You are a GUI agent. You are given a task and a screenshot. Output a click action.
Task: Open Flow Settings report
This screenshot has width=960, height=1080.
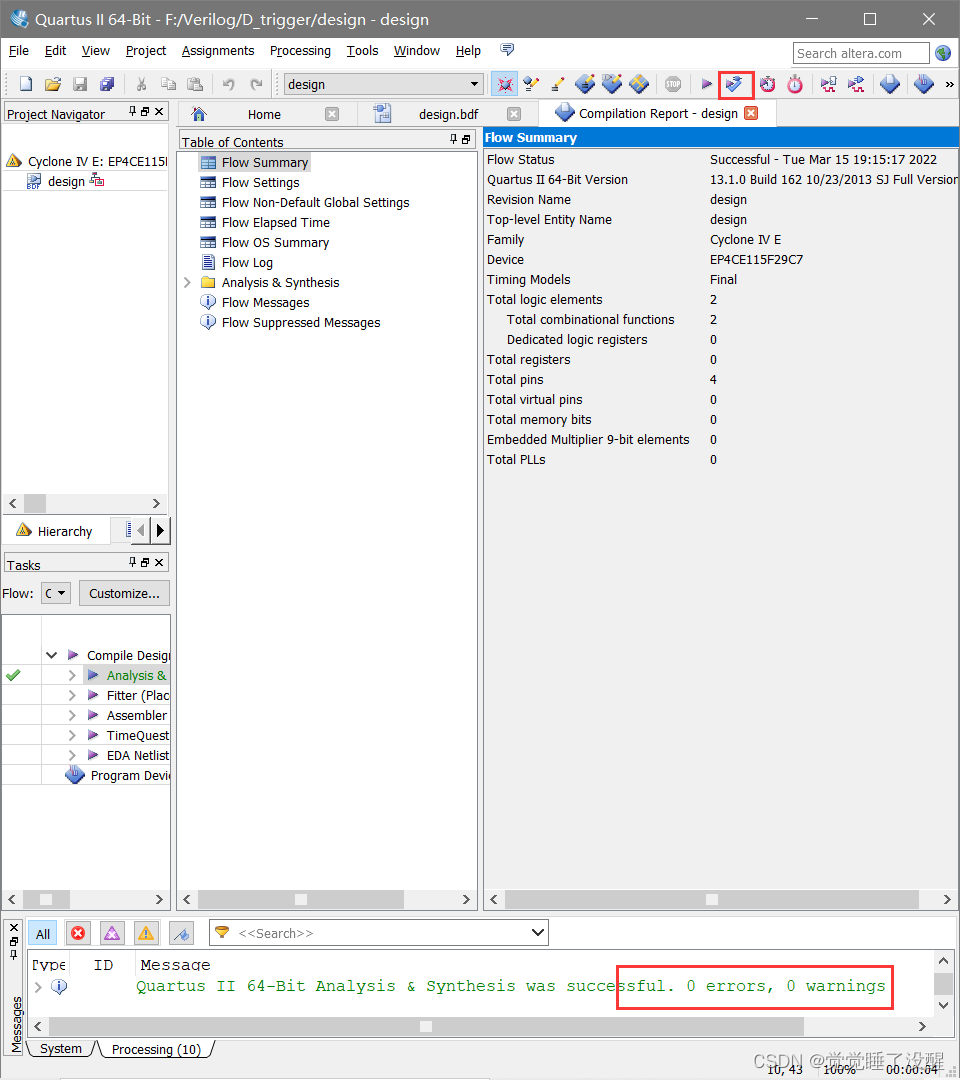(x=260, y=183)
